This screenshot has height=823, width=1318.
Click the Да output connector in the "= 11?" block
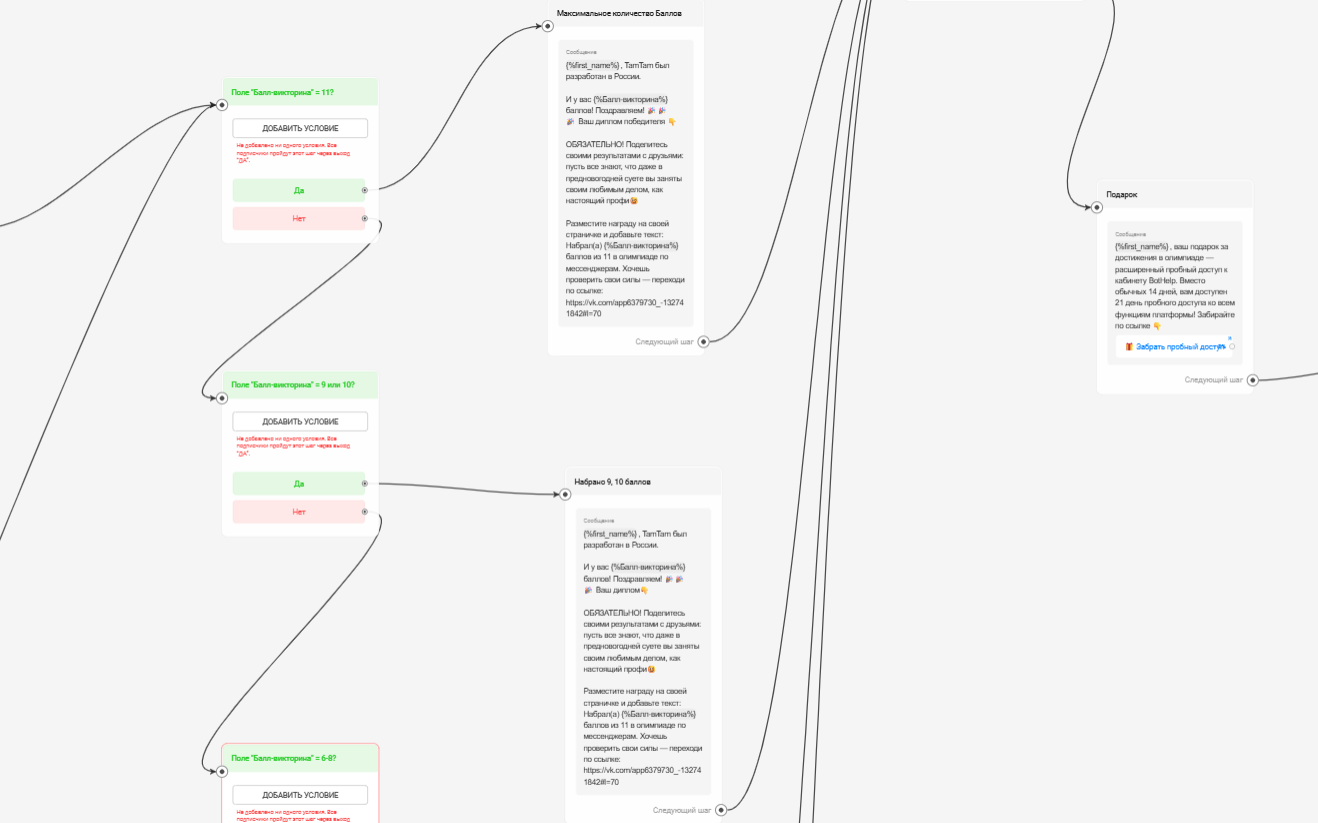tap(364, 190)
